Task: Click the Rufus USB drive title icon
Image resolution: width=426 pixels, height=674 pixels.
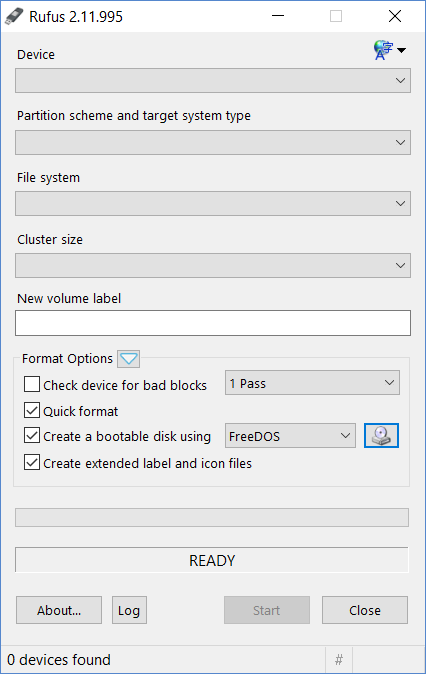Action: click(x=14, y=17)
